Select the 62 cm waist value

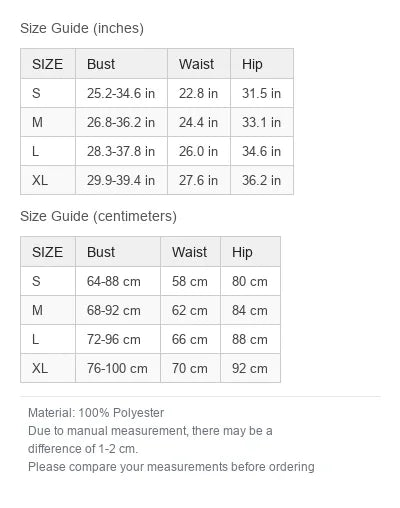pyautogui.click(x=190, y=310)
